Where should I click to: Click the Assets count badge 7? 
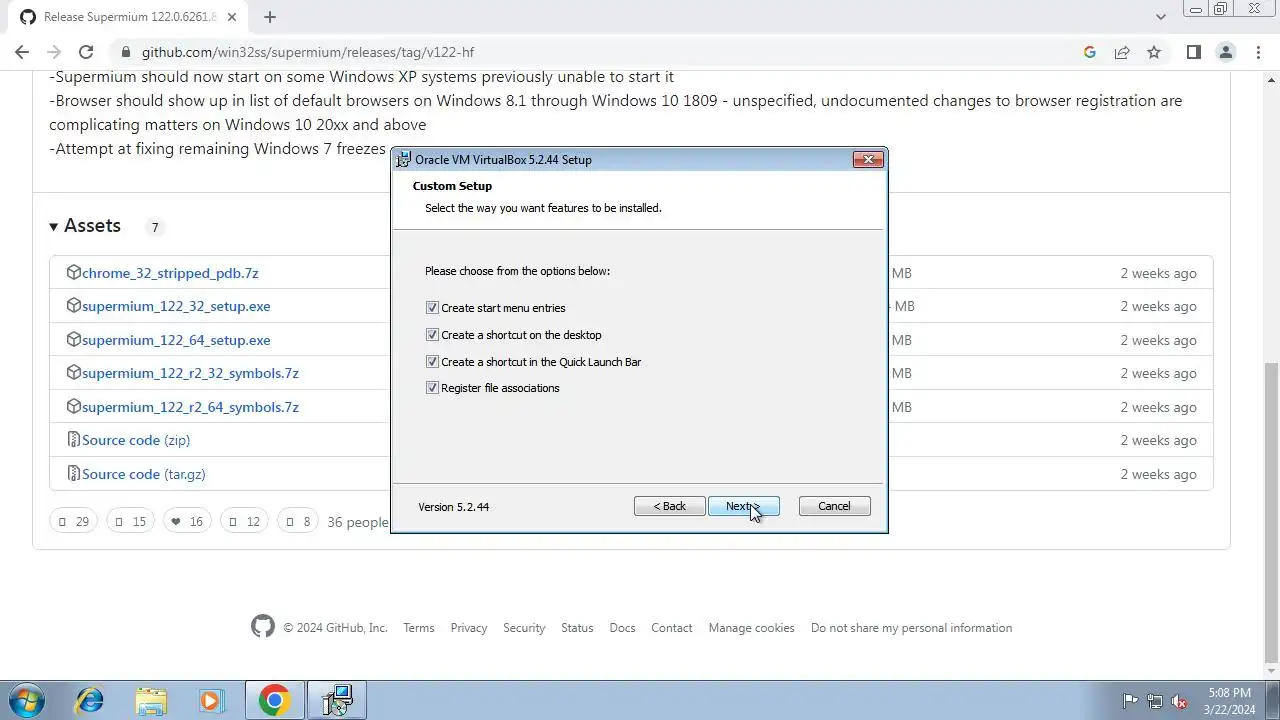click(154, 227)
